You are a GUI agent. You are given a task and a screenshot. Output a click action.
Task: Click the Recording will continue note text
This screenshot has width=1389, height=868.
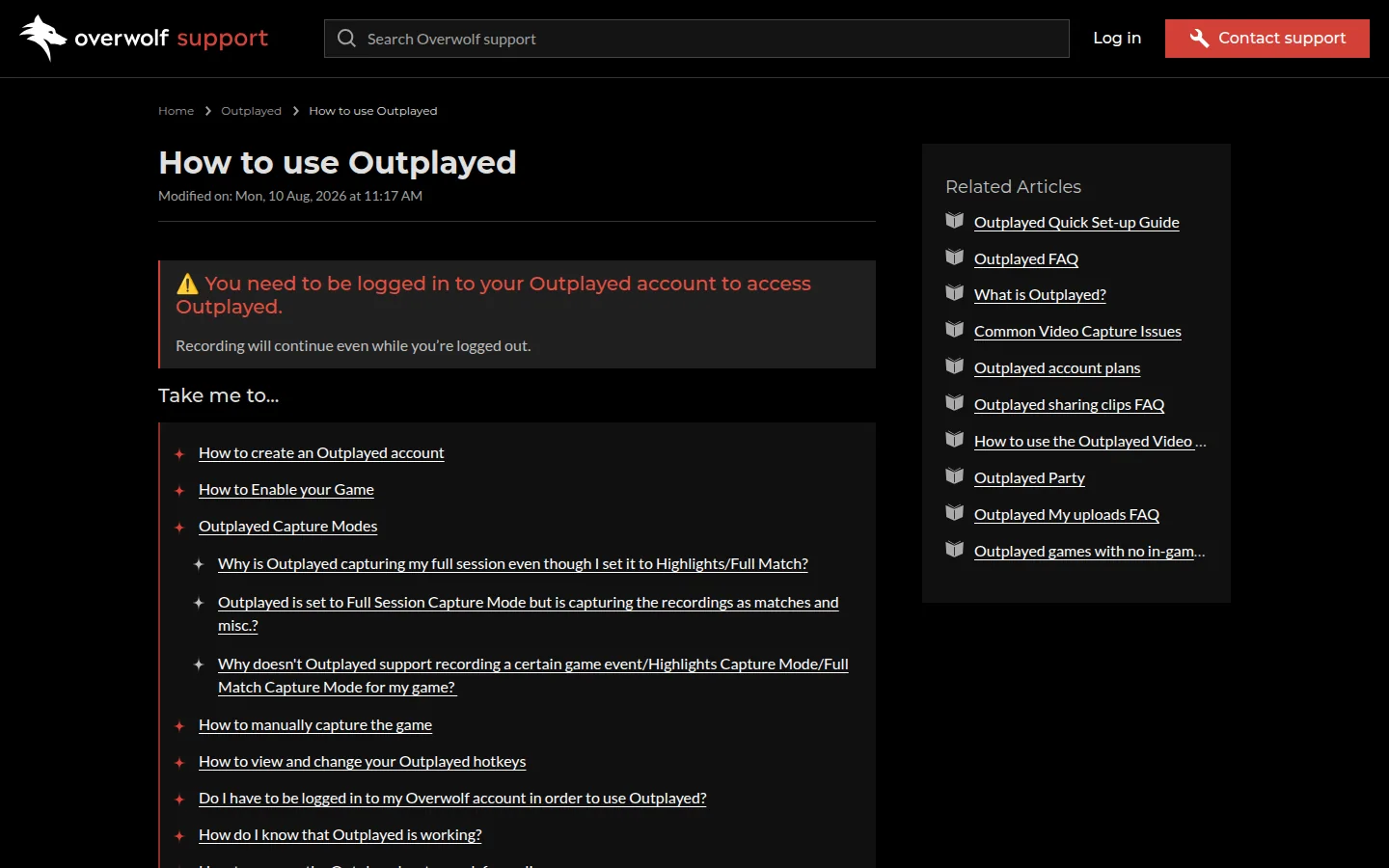353,346
